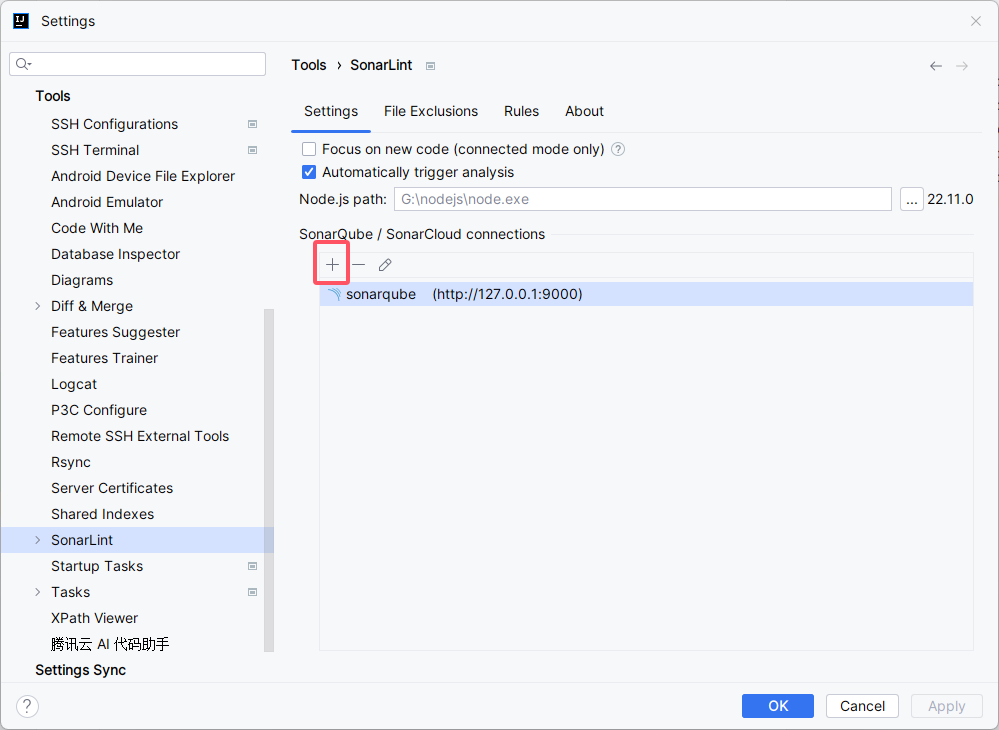Click project-level icon next to SonarLint breadcrumb
The width and height of the screenshot is (999, 730).
coord(431,66)
